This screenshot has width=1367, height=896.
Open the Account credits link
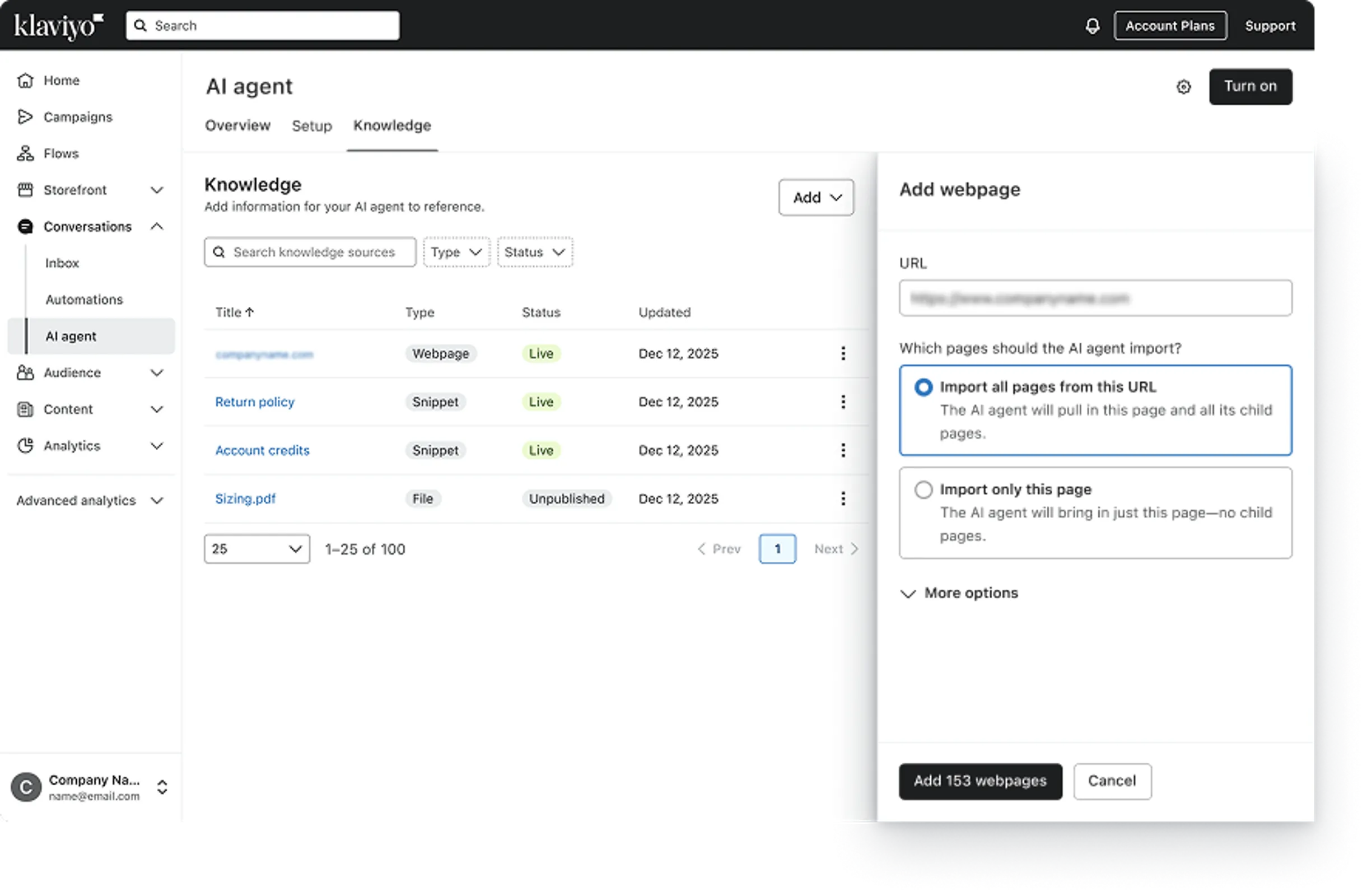click(262, 450)
